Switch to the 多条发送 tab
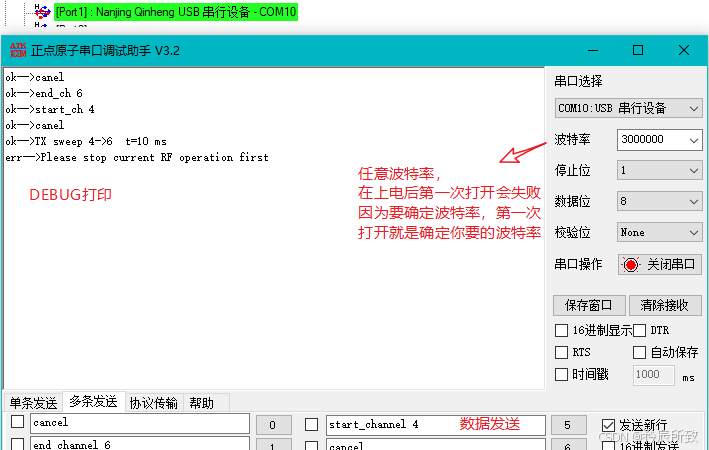The width and height of the screenshot is (709, 450). coord(94,402)
